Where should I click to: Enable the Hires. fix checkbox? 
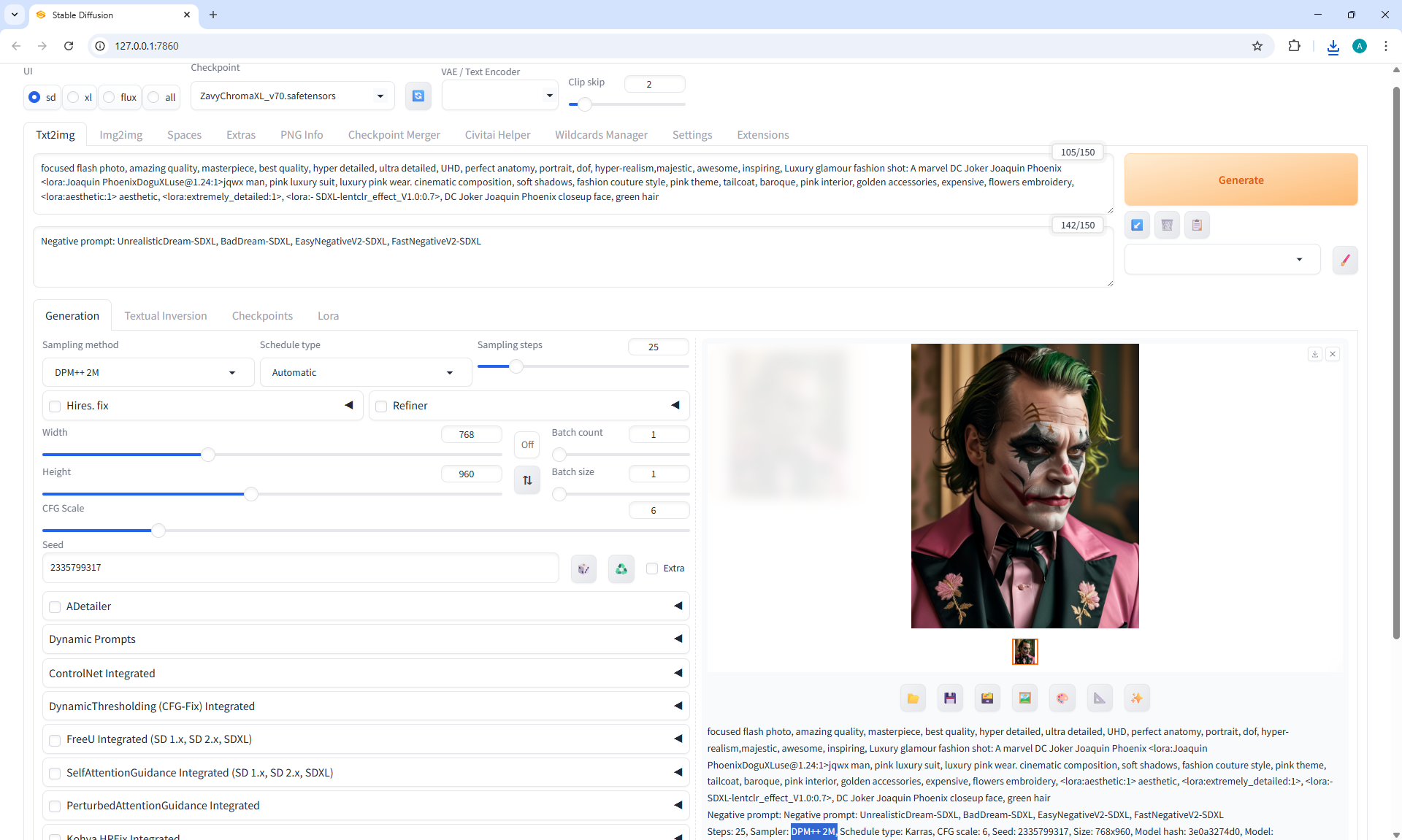pos(55,406)
